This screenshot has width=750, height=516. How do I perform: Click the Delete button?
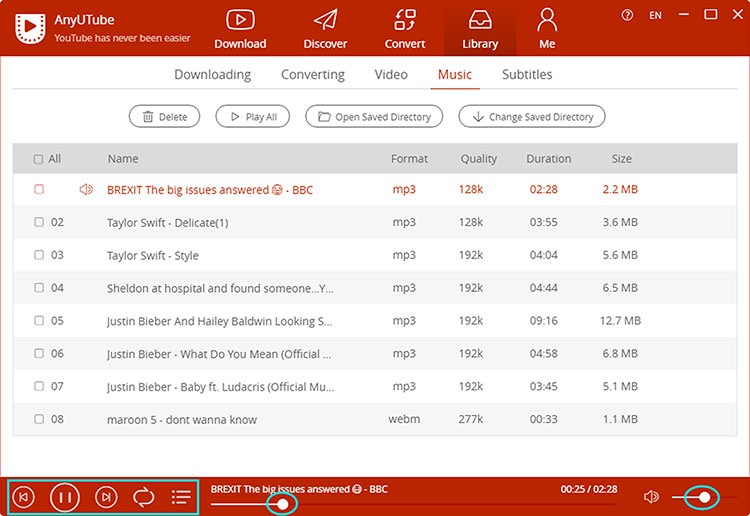[165, 116]
